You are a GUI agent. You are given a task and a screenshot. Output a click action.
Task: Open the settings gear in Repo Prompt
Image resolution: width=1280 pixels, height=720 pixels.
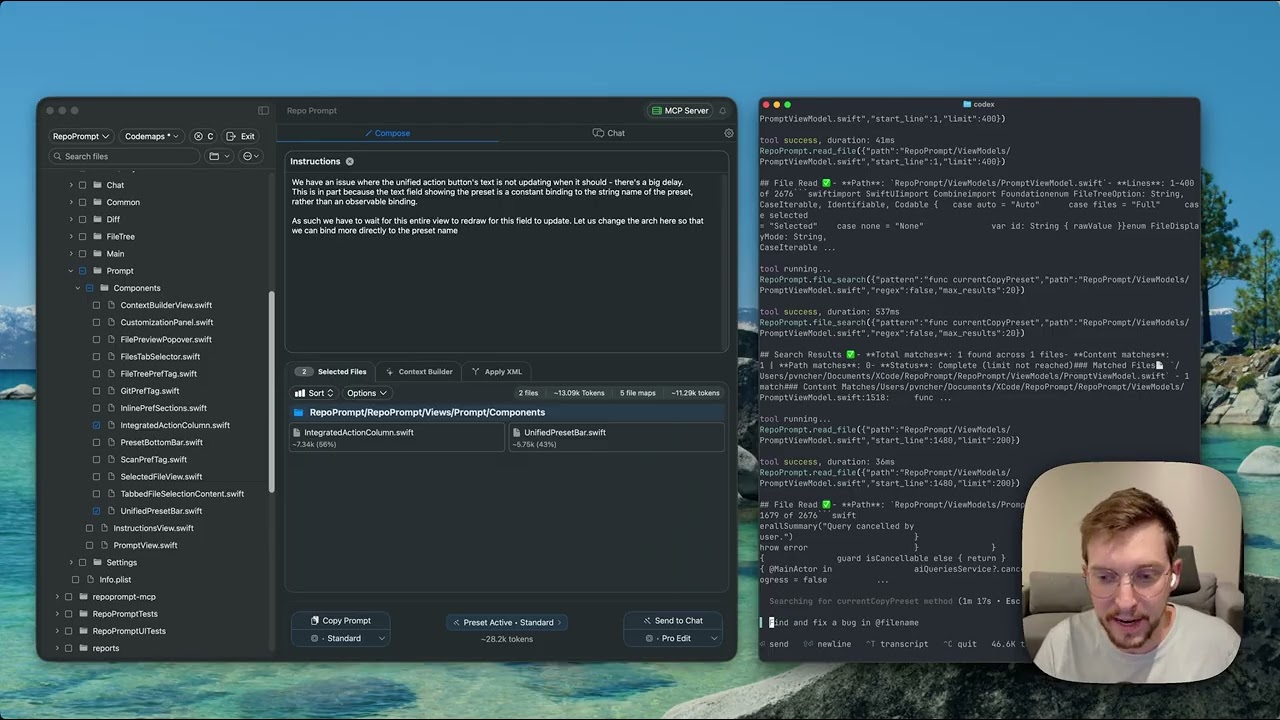(x=728, y=133)
